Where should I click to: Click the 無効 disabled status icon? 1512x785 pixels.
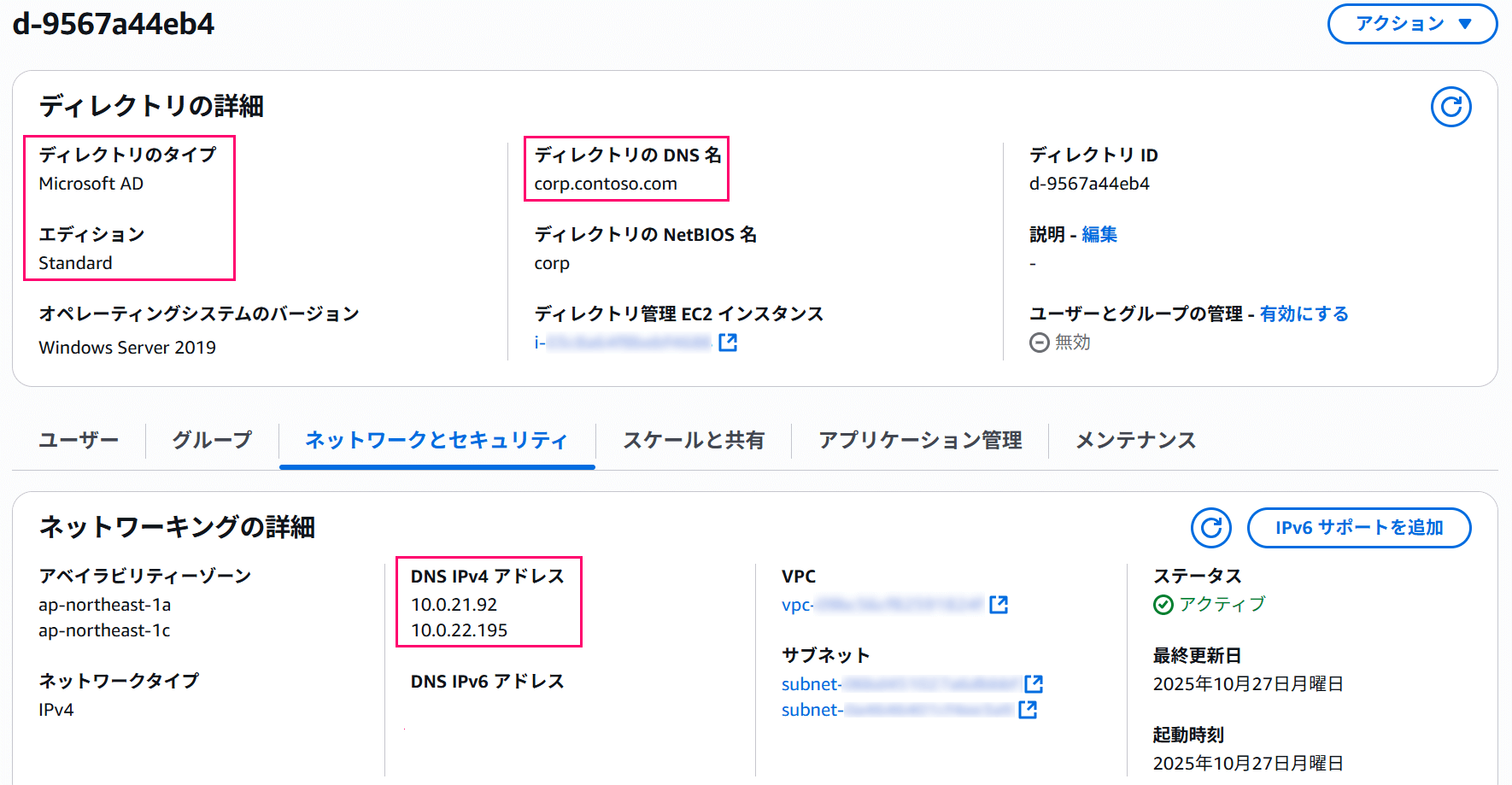pos(1039,343)
